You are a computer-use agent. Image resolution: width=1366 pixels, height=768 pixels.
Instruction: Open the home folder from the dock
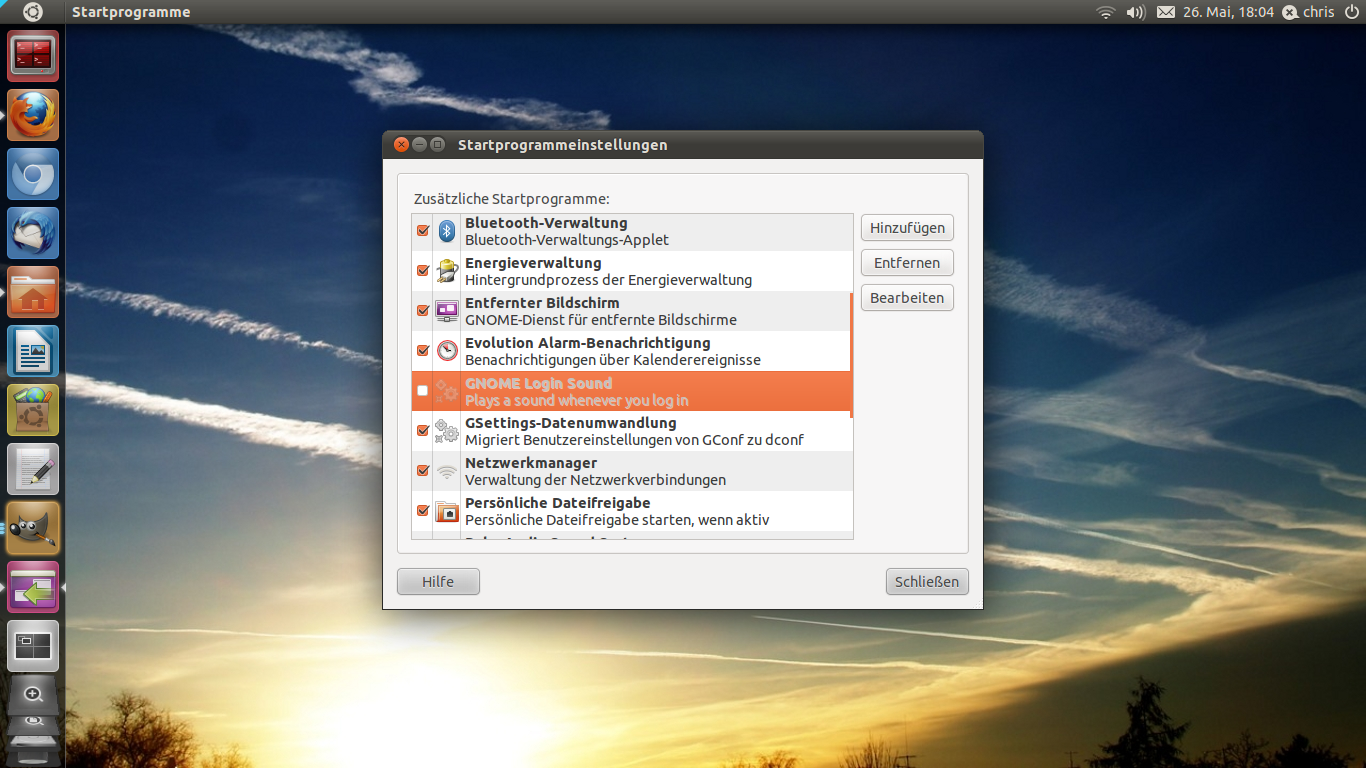pos(31,291)
